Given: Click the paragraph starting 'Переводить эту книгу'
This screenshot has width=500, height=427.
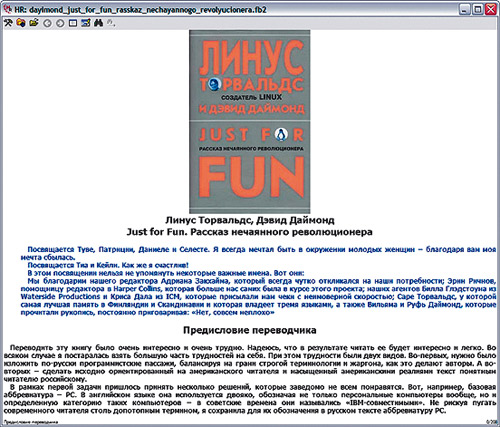Looking at the screenshot, I should click(250, 363).
